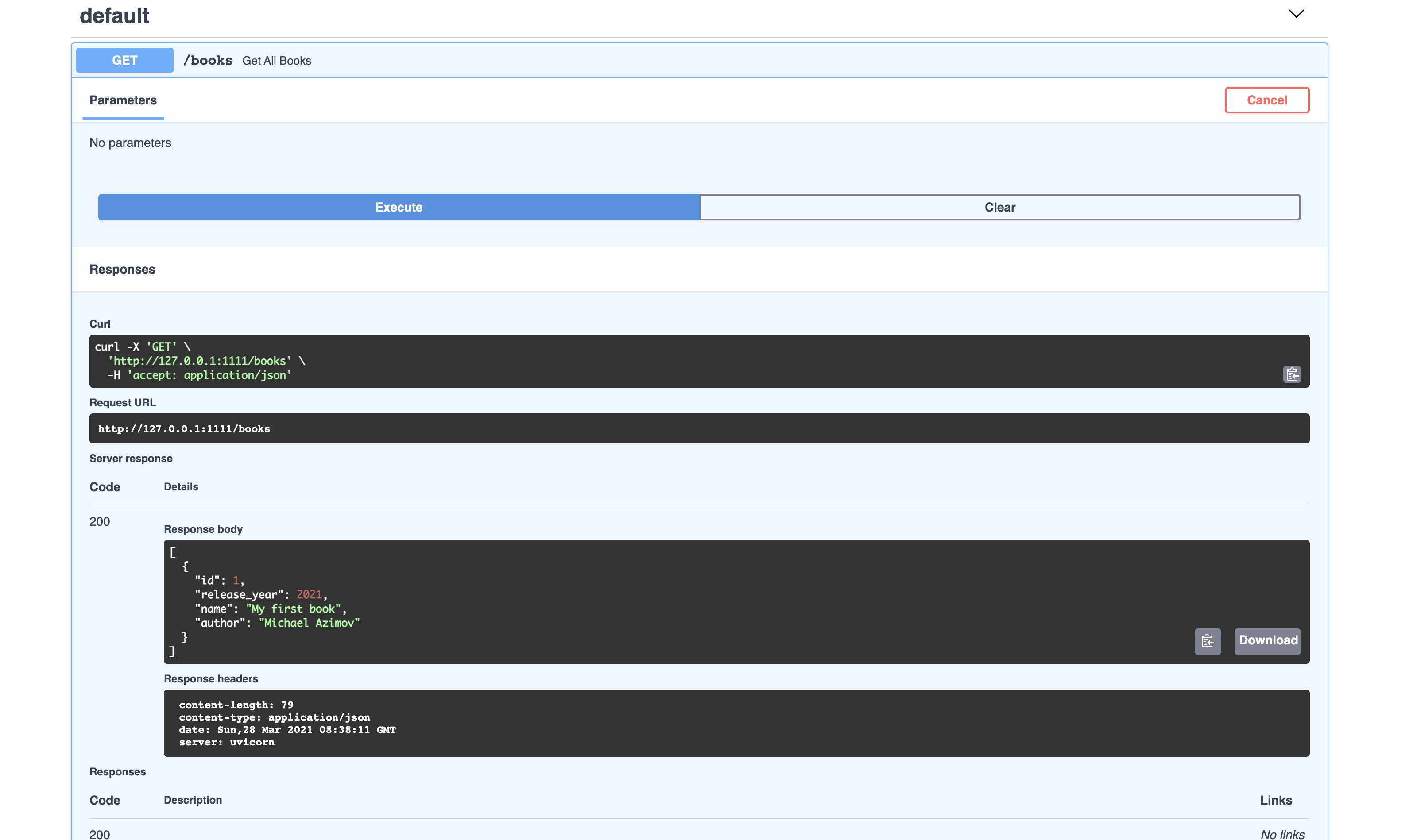Clear the response with Clear button

[x=999, y=207]
